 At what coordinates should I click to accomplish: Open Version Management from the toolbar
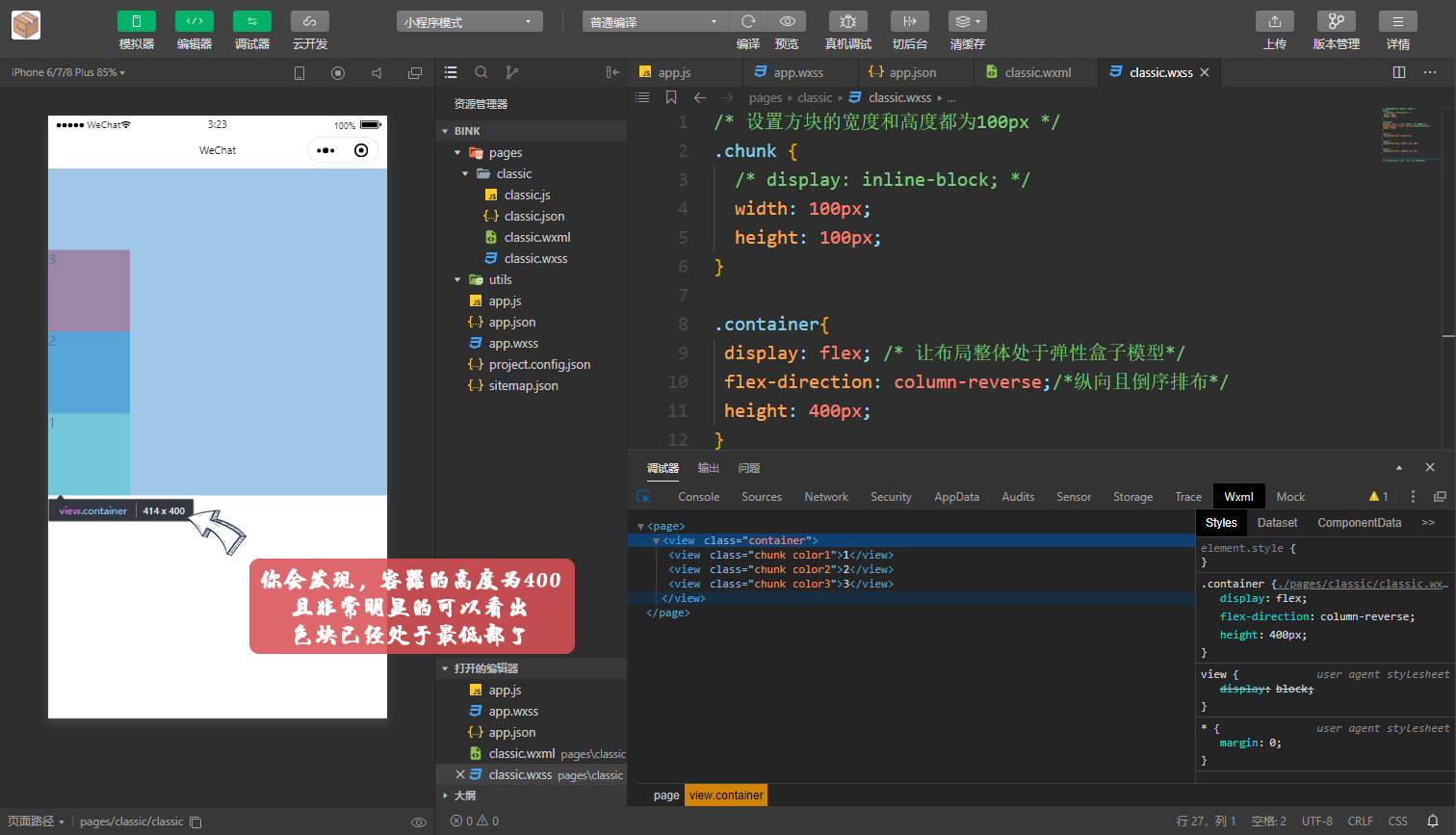(1336, 21)
